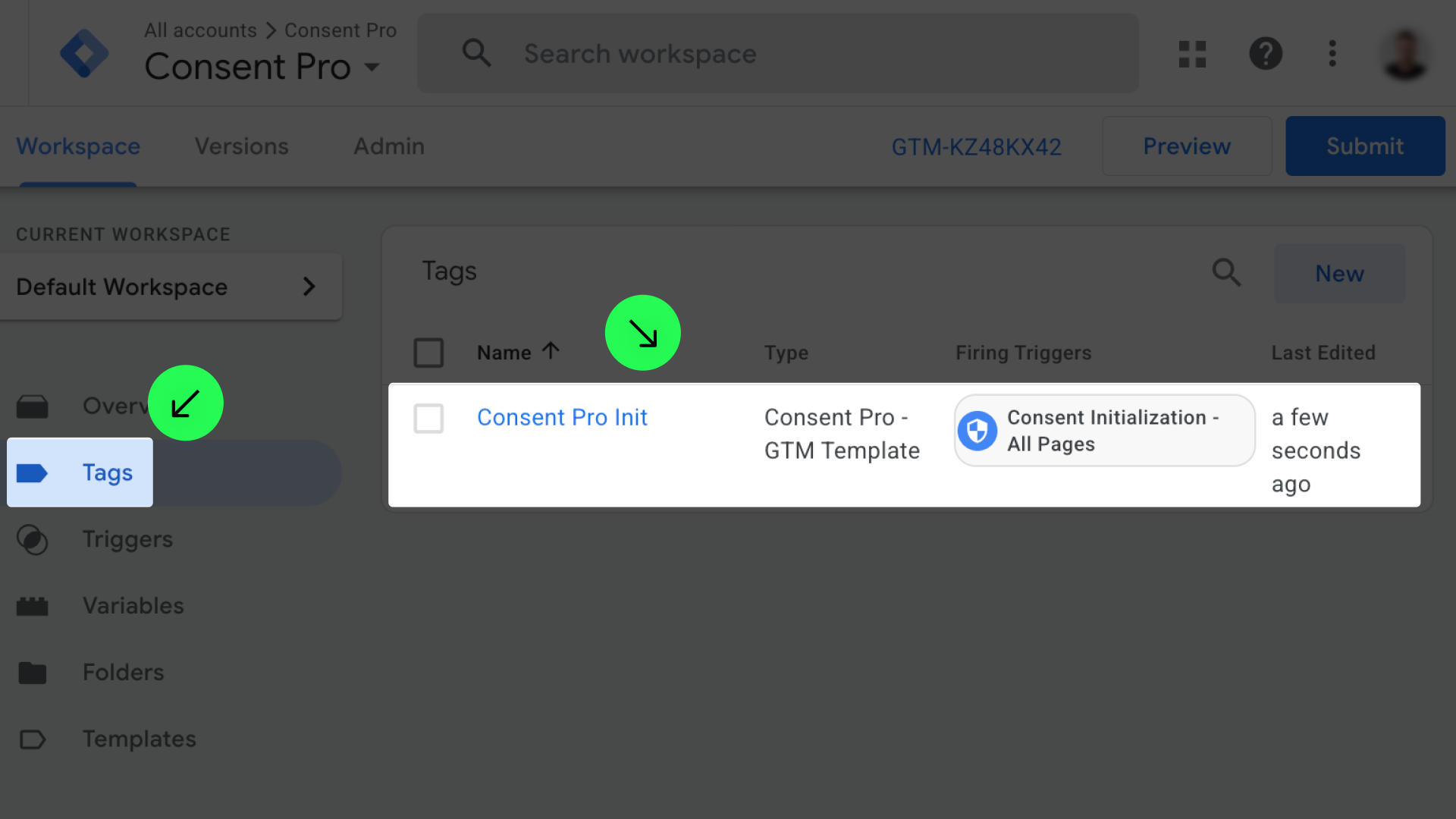This screenshot has height=819, width=1456.
Task: Select all tags with header checkbox
Action: [428, 353]
